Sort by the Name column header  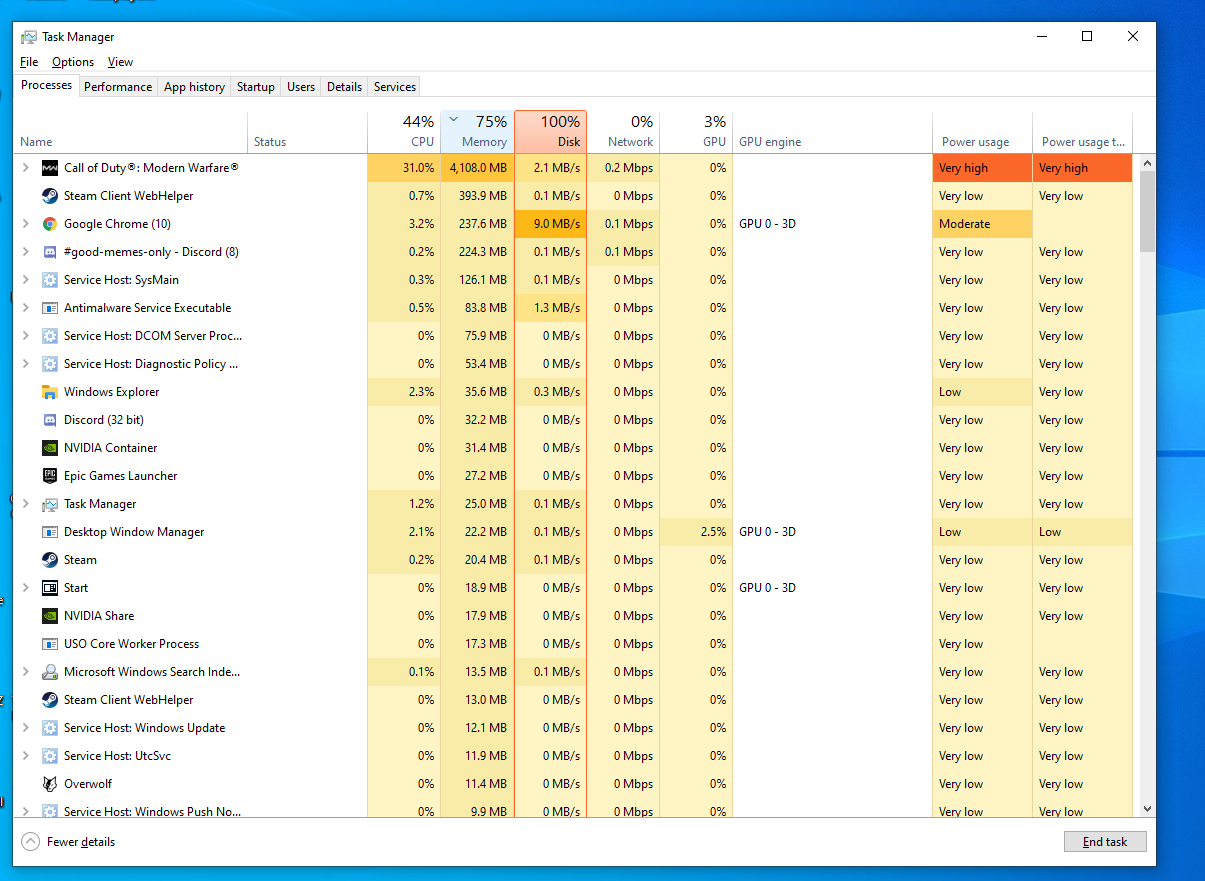(x=131, y=131)
